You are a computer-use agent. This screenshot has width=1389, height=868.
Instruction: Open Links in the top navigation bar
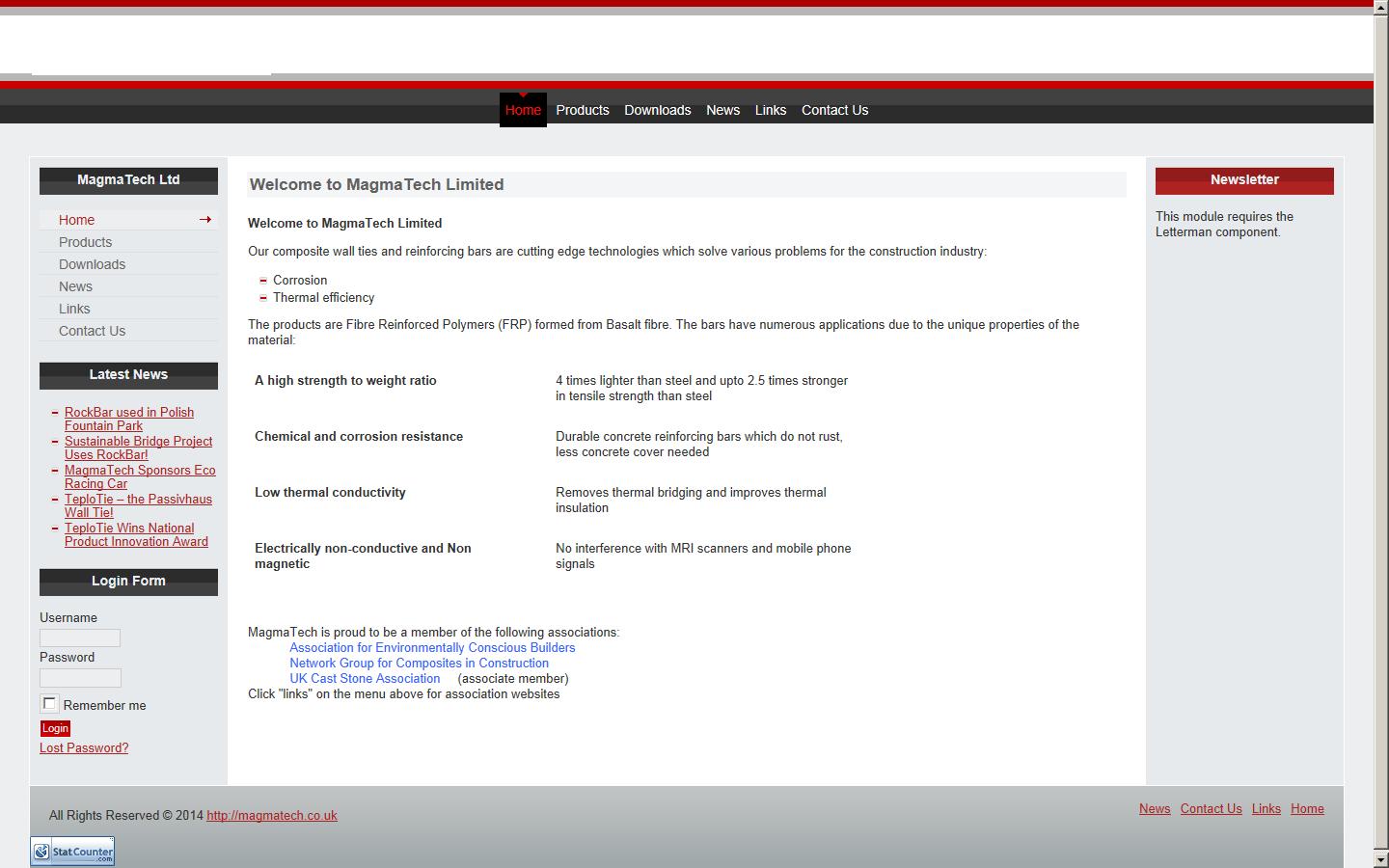(x=771, y=110)
